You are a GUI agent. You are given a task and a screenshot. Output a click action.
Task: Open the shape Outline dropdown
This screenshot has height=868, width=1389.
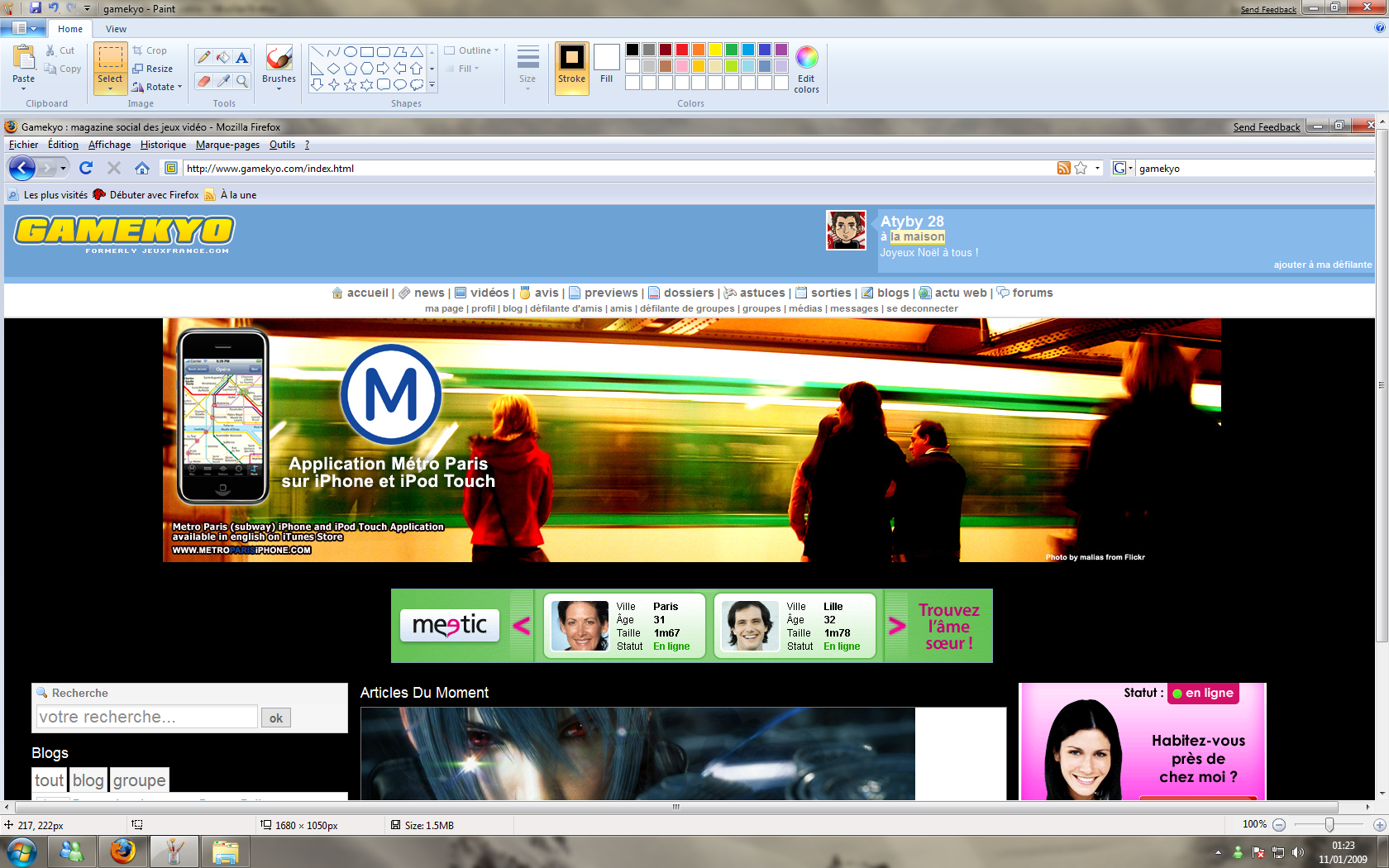pos(472,50)
